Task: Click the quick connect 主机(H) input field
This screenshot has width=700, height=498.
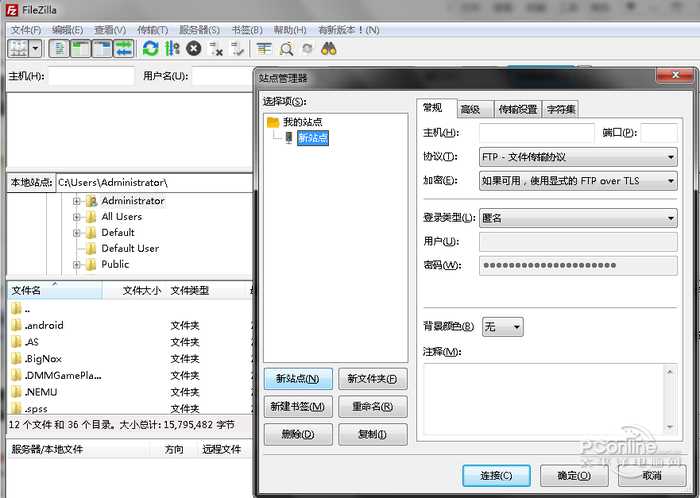Action: [x=91, y=76]
